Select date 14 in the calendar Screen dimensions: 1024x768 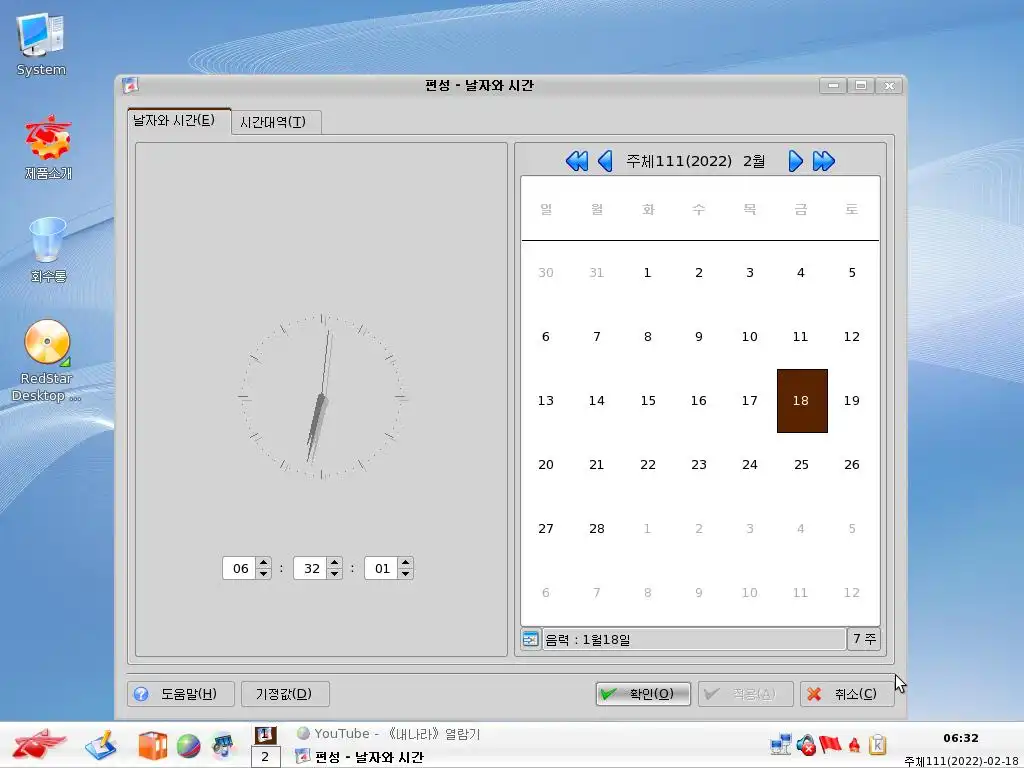point(596,400)
